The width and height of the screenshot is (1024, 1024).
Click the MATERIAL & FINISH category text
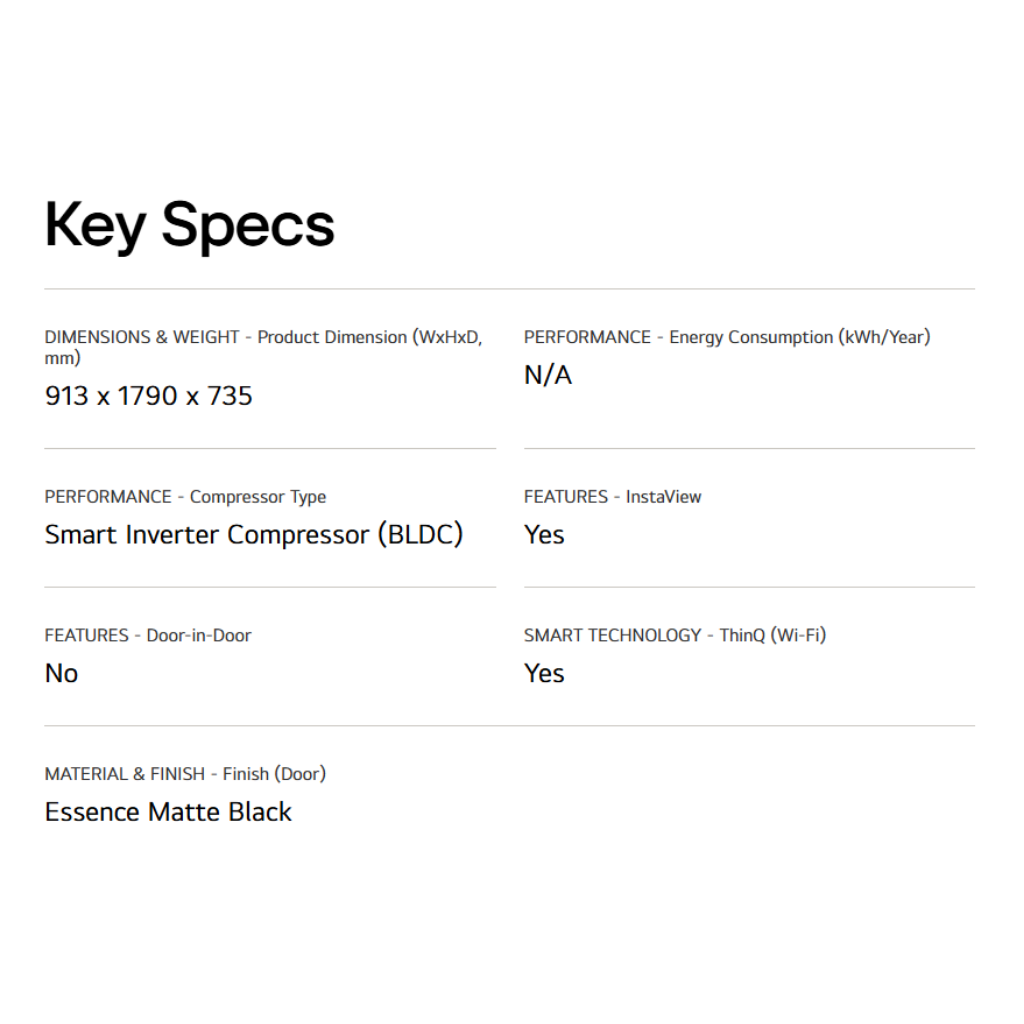[125, 774]
